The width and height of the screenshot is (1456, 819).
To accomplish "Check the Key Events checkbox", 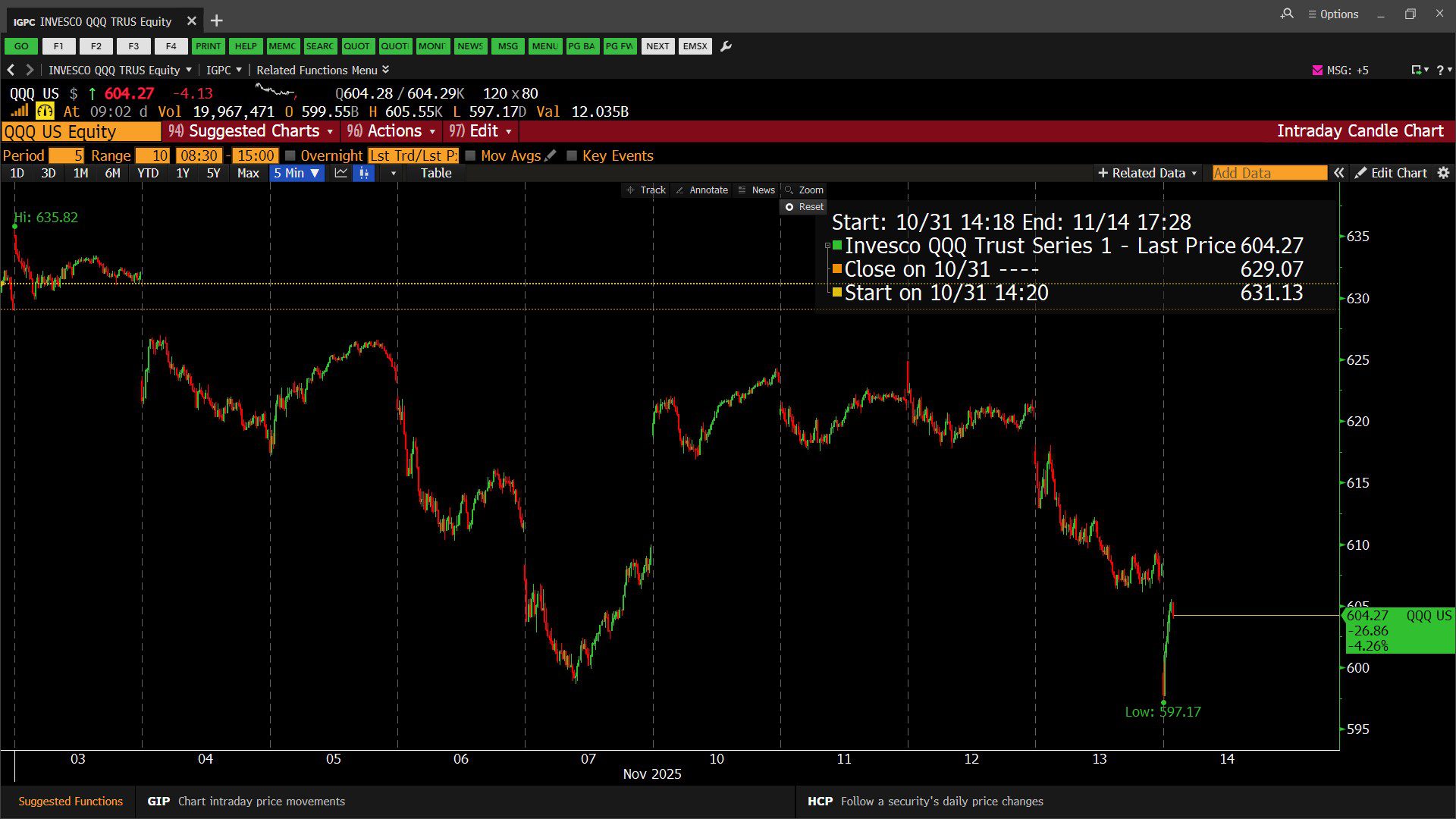I will tap(572, 155).
